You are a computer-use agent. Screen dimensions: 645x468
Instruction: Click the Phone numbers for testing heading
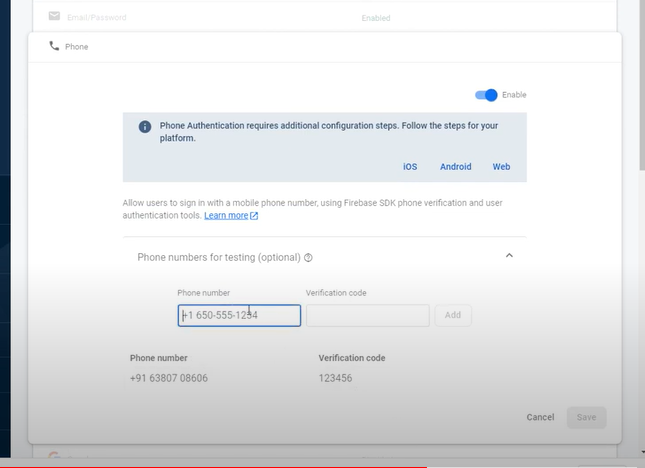coord(219,257)
